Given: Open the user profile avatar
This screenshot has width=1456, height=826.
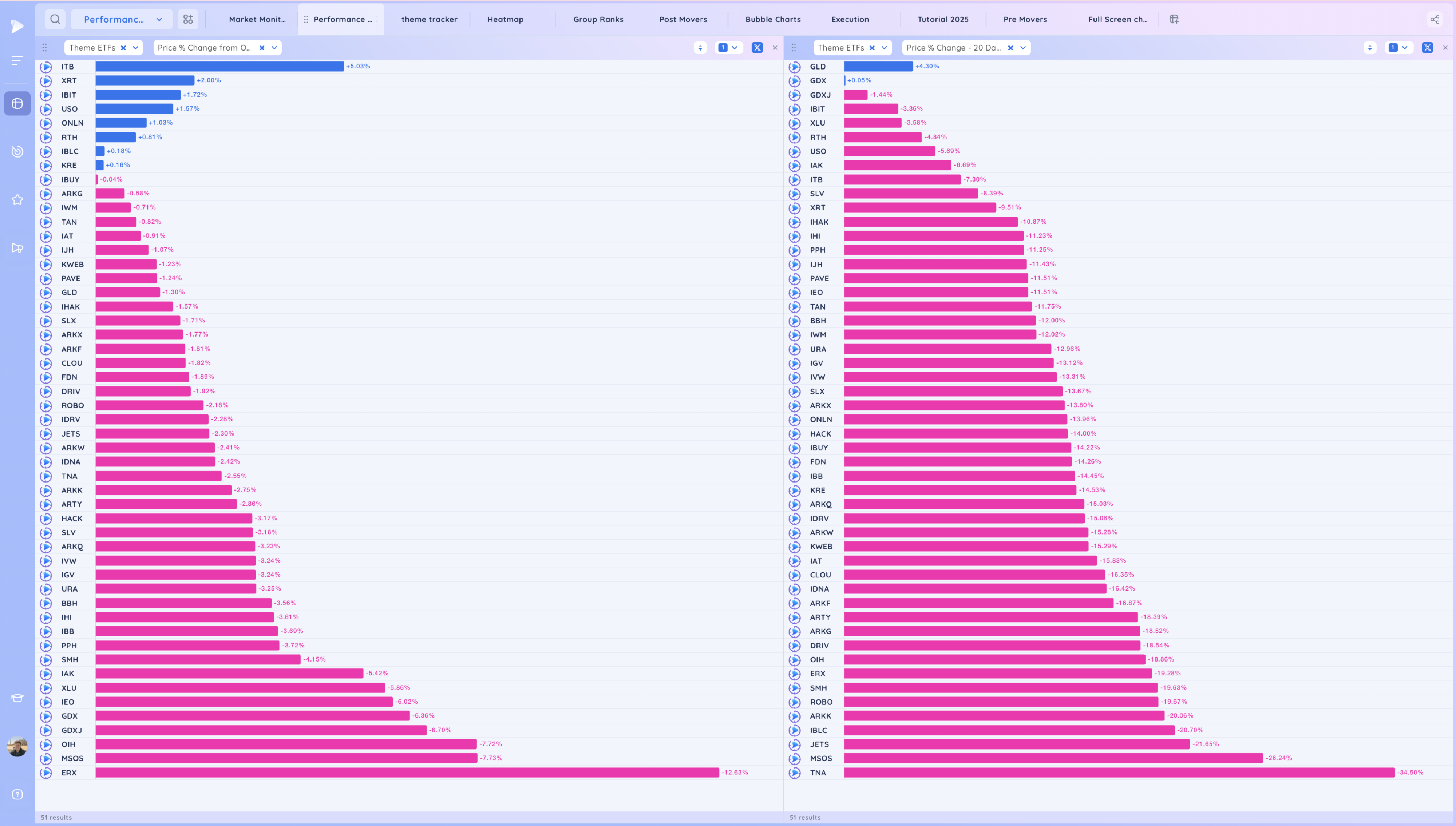Looking at the screenshot, I should pos(17,747).
